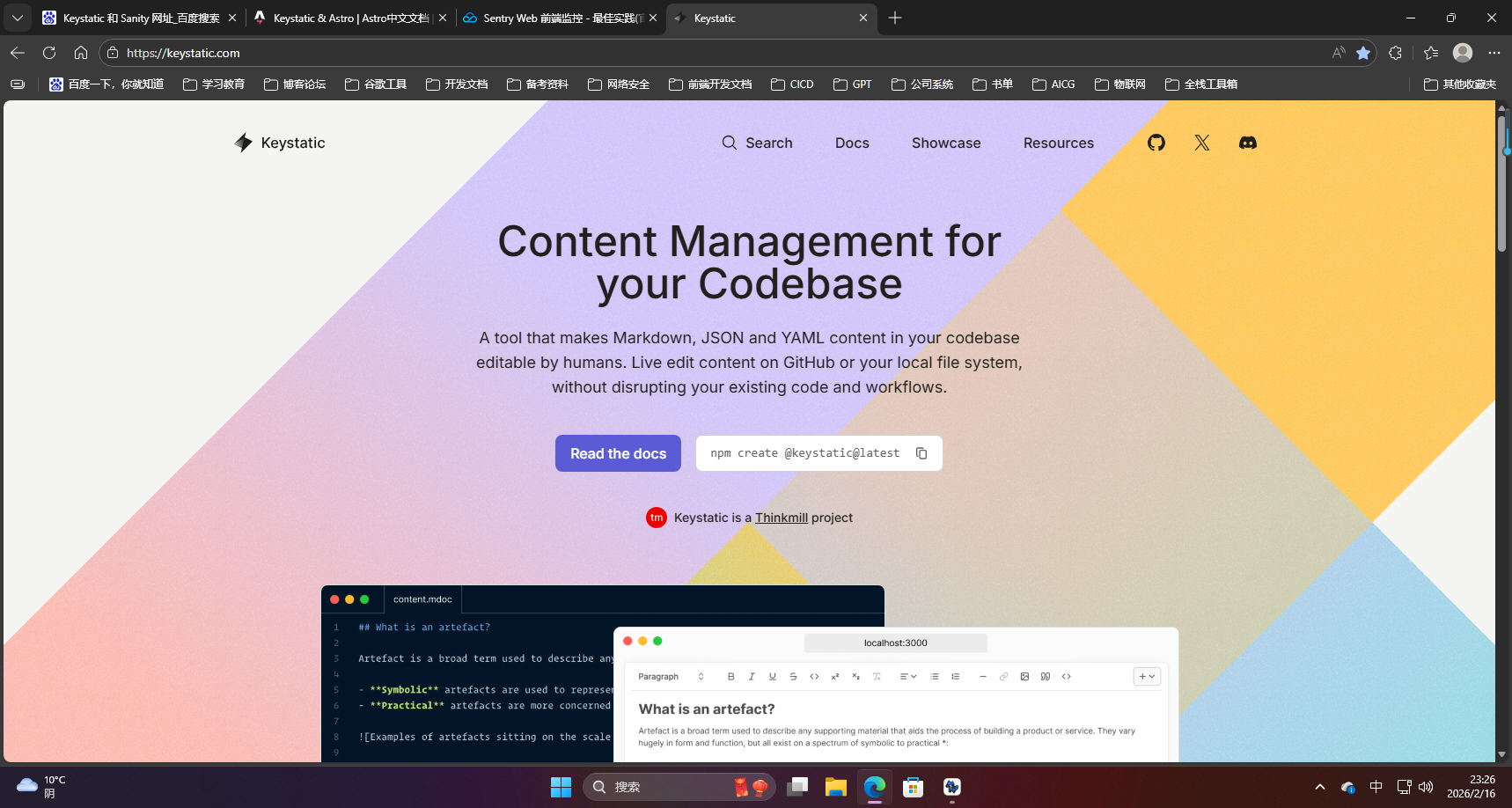1512x808 pixels.
Task: Open the text alignment dropdown in editor preview
Action: click(908, 677)
